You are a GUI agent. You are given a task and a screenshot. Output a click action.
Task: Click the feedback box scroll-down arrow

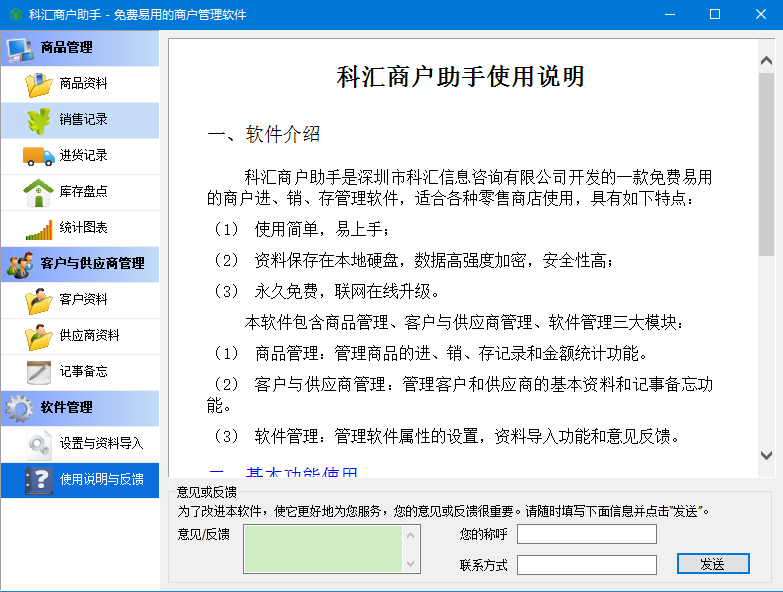tap(410, 564)
